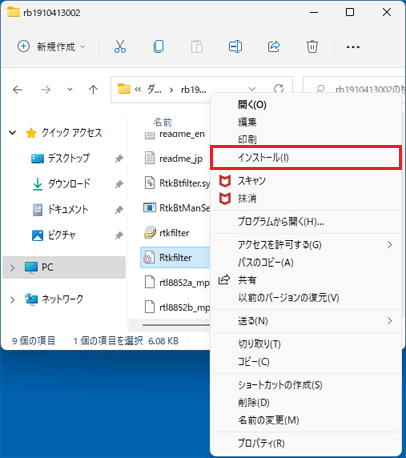Go forward with the right arrow
The image size is (406, 458).
[45, 89]
